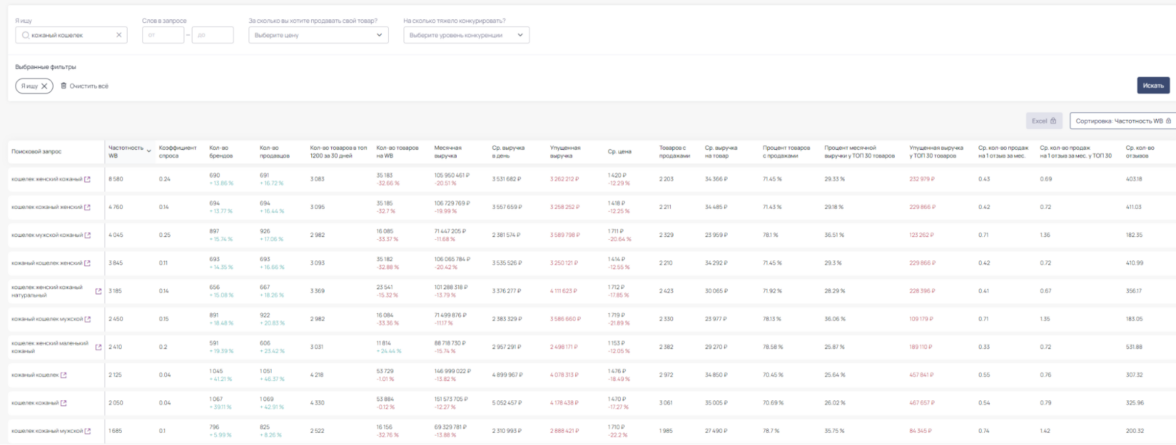Screen dimensions: 1176x445
Task: Click the 'от' minimum words input
Action: point(163,36)
